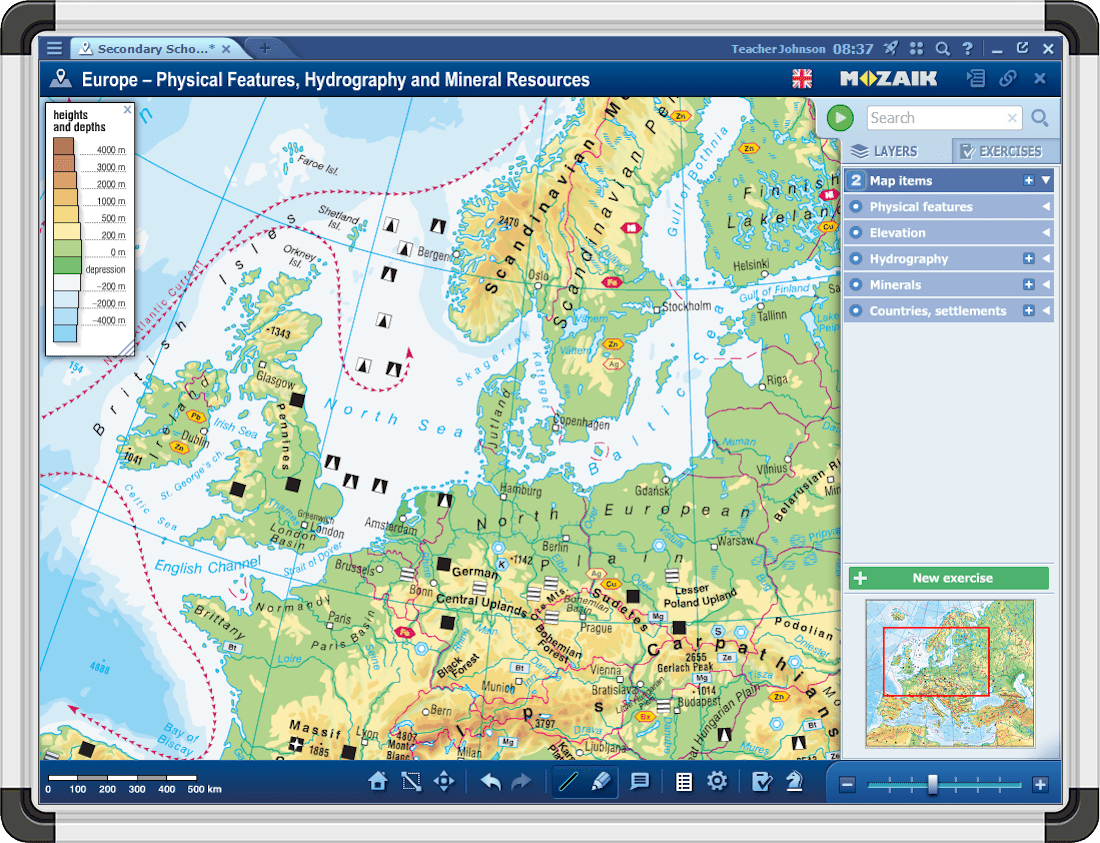
Task: Open the comment speech bubble tool
Action: (640, 782)
